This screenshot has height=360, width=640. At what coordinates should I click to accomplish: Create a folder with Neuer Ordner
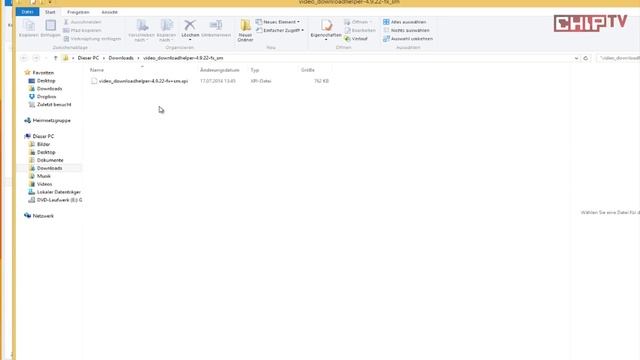click(245, 30)
